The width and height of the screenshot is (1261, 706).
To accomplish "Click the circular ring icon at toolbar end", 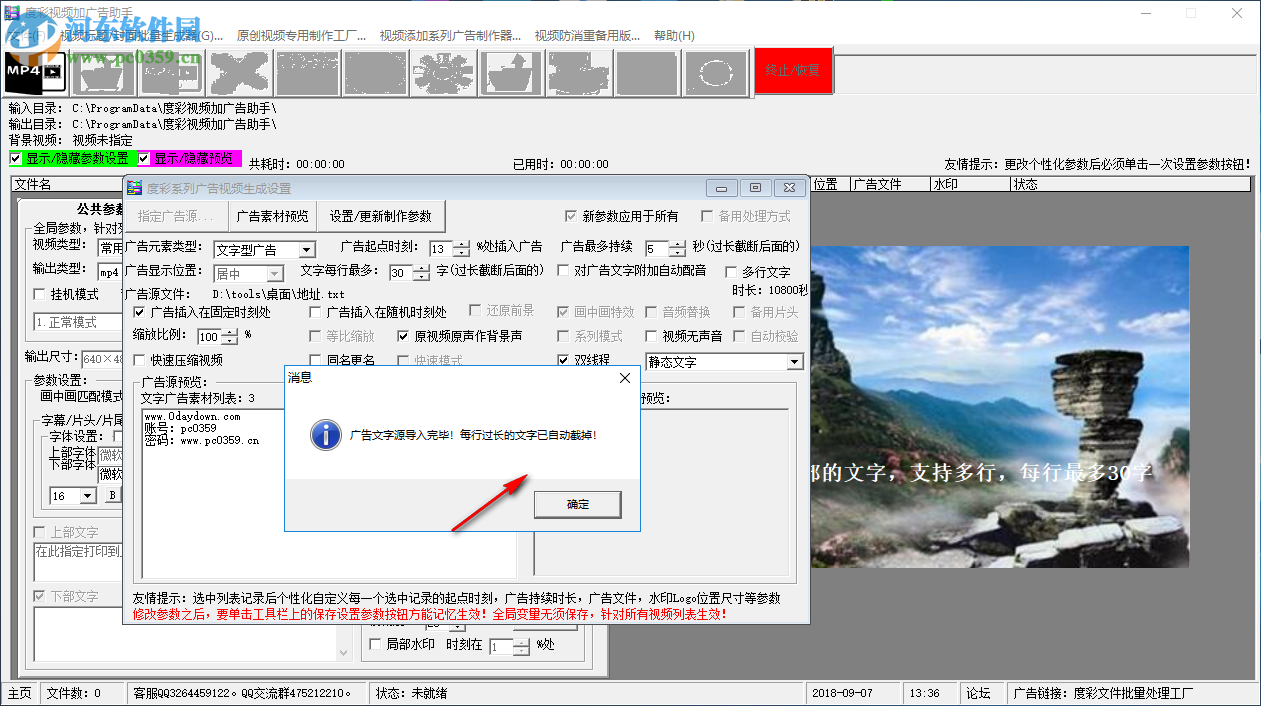I will point(715,70).
